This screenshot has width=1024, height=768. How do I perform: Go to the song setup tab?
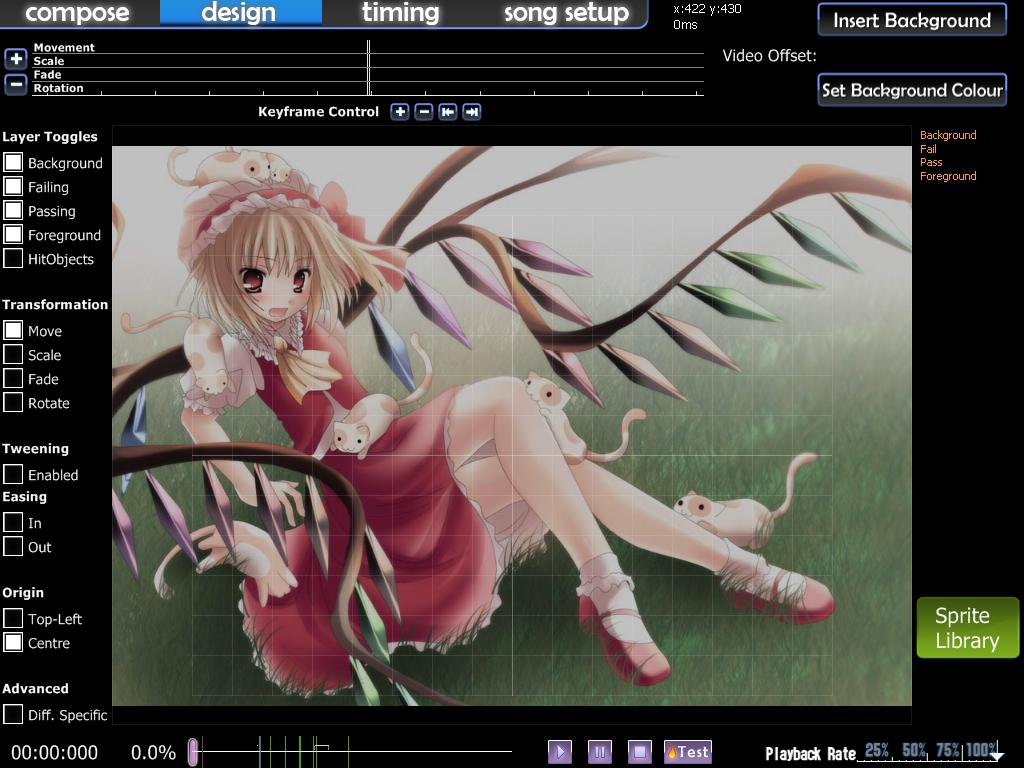pos(566,13)
